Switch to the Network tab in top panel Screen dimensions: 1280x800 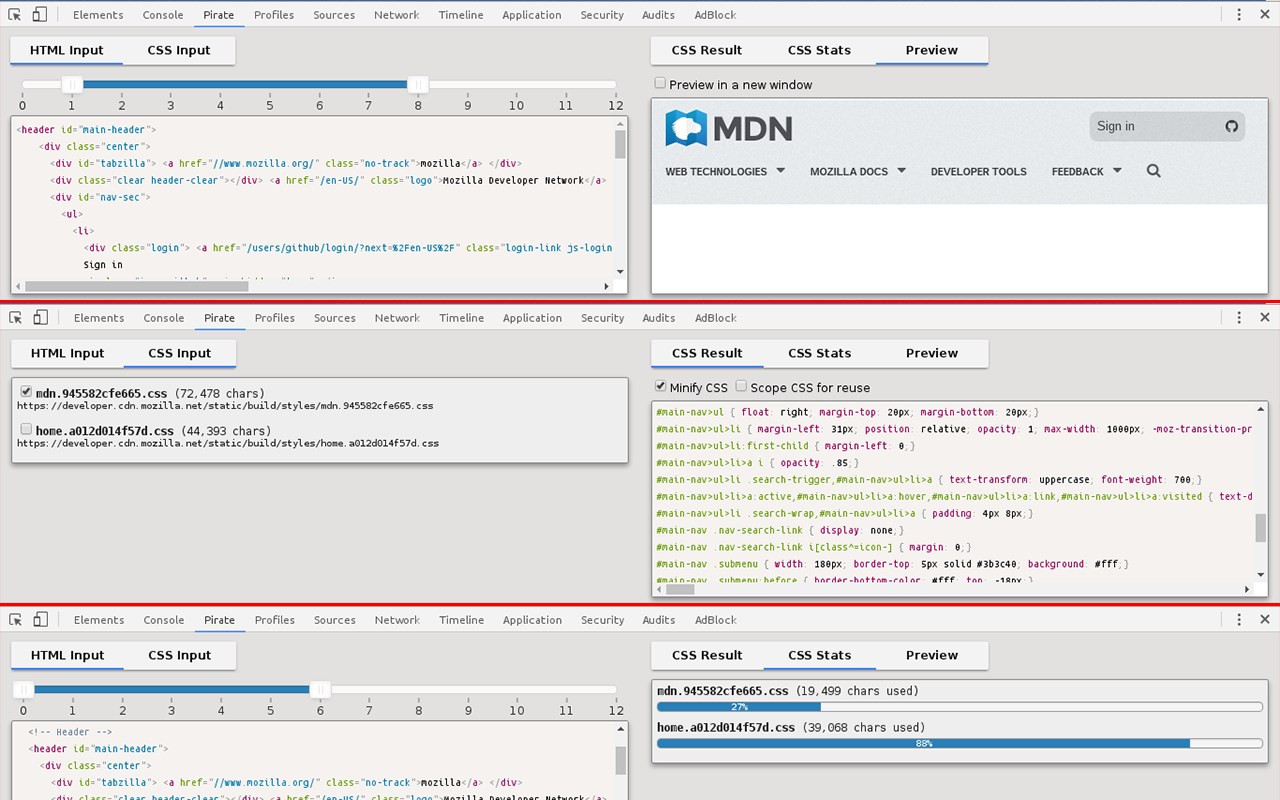coord(397,15)
